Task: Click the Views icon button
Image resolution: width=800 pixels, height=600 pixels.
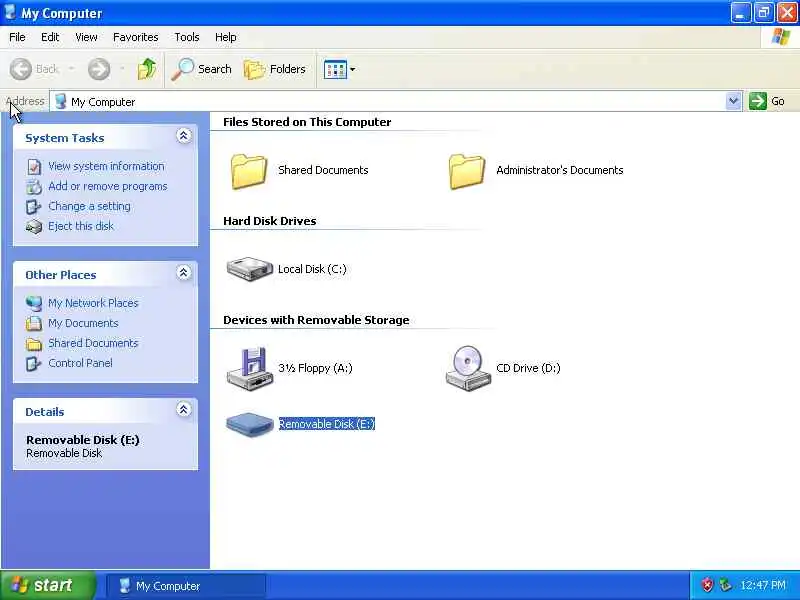Action: pyautogui.click(x=335, y=69)
